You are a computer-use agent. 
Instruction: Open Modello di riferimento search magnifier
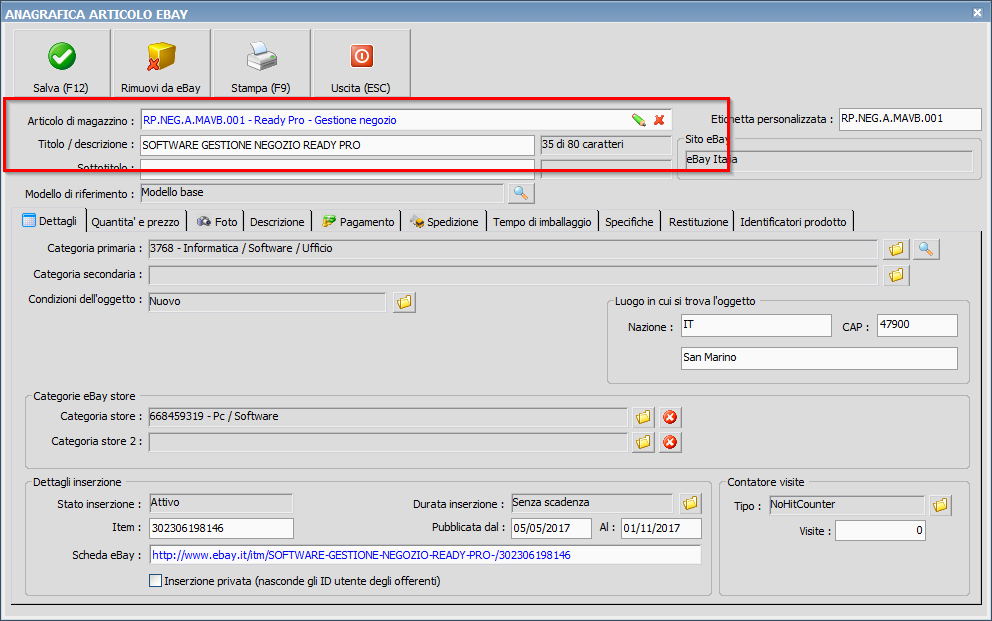click(521, 194)
